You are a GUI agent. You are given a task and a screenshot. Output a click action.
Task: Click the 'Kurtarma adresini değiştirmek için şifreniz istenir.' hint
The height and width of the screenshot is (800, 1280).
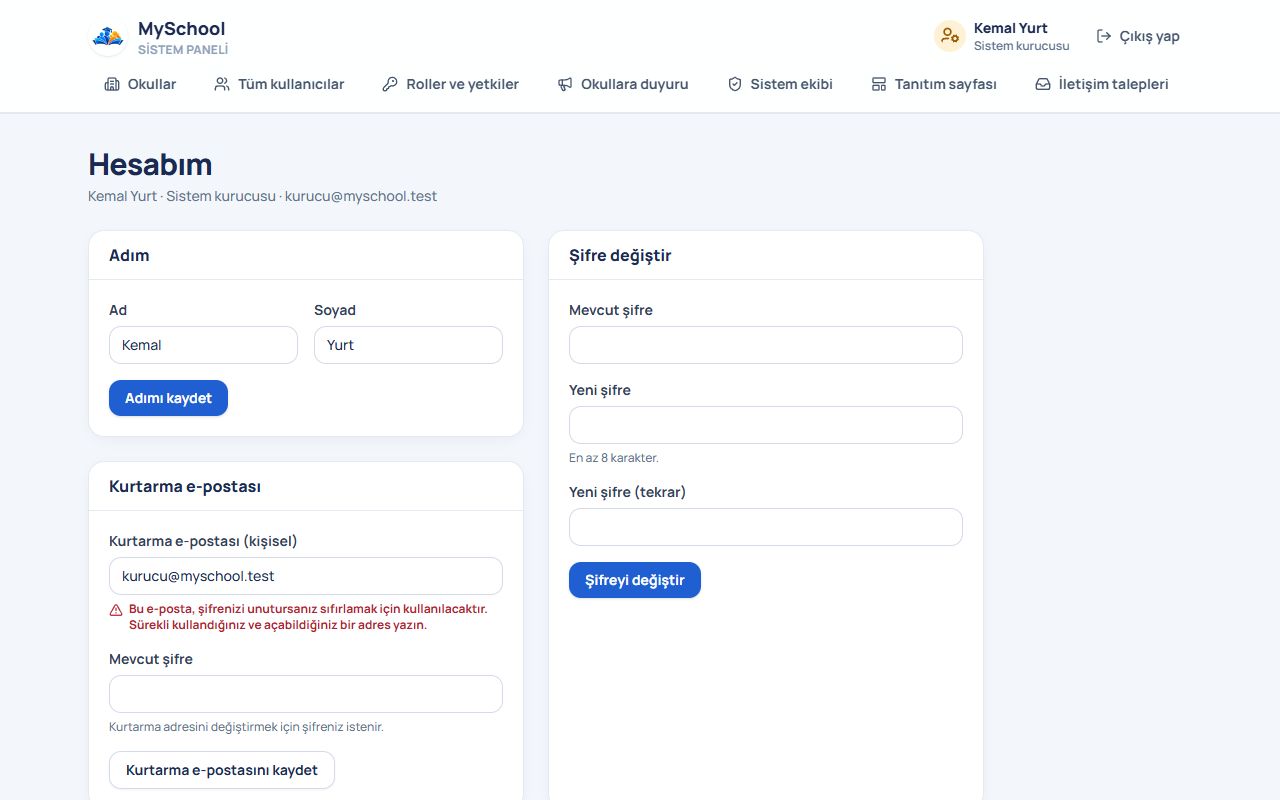point(246,727)
